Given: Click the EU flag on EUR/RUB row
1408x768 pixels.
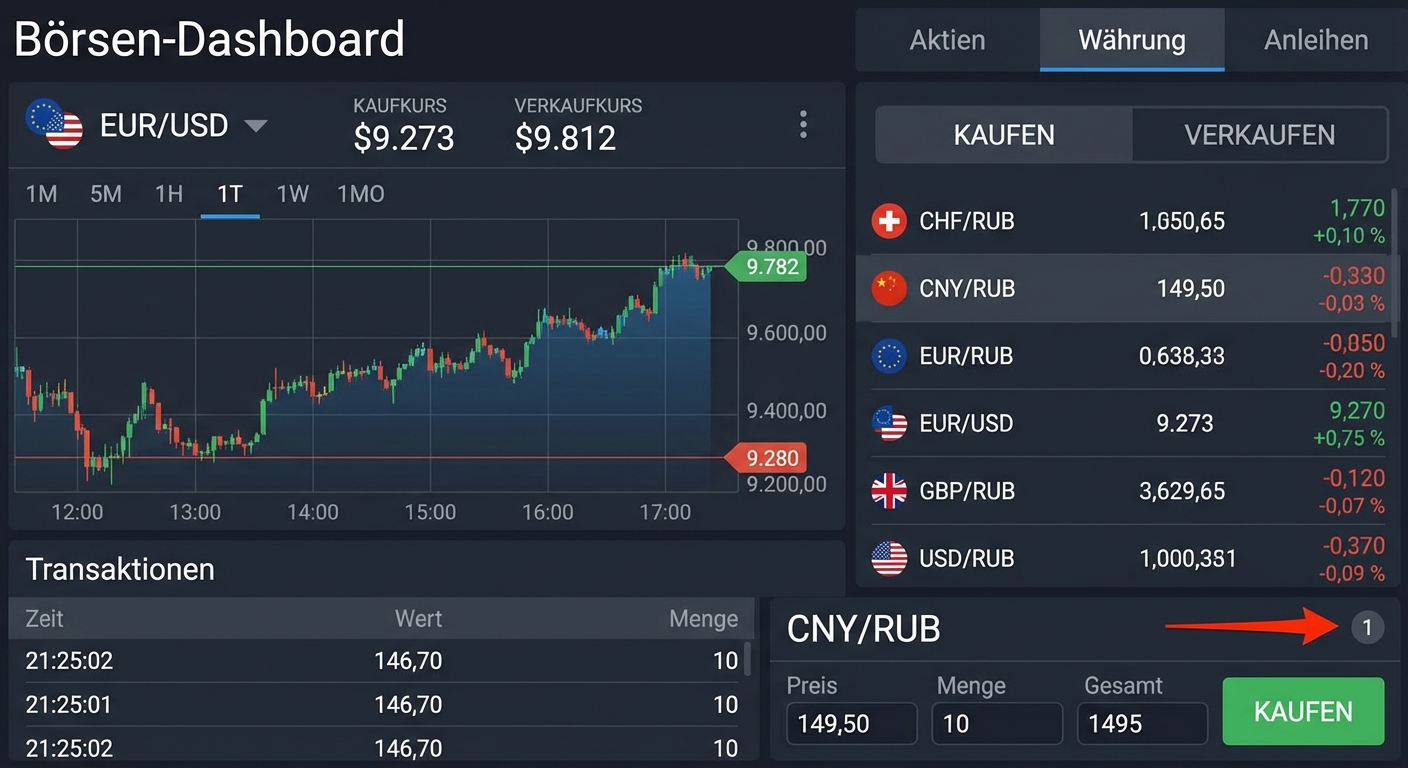Looking at the screenshot, I should coord(889,356).
